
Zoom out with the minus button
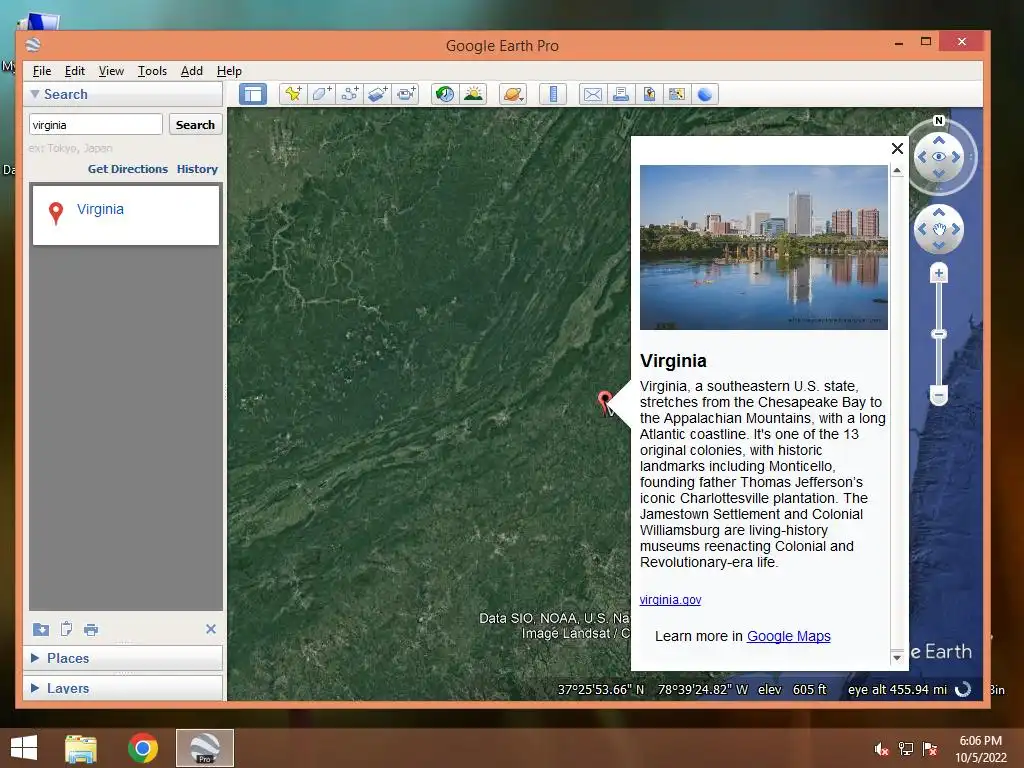938,395
